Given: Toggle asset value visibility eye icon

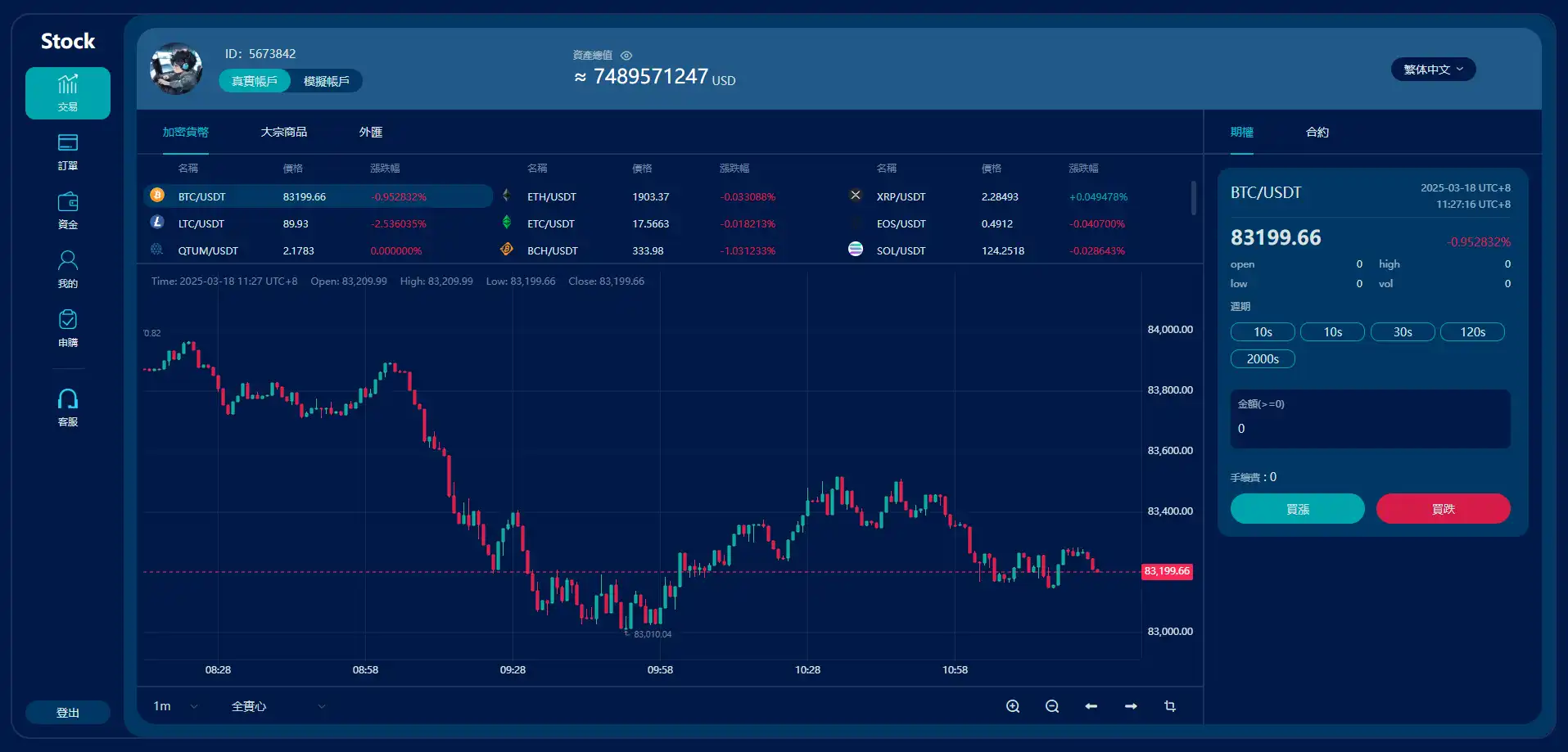Looking at the screenshot, I should 626,56.
